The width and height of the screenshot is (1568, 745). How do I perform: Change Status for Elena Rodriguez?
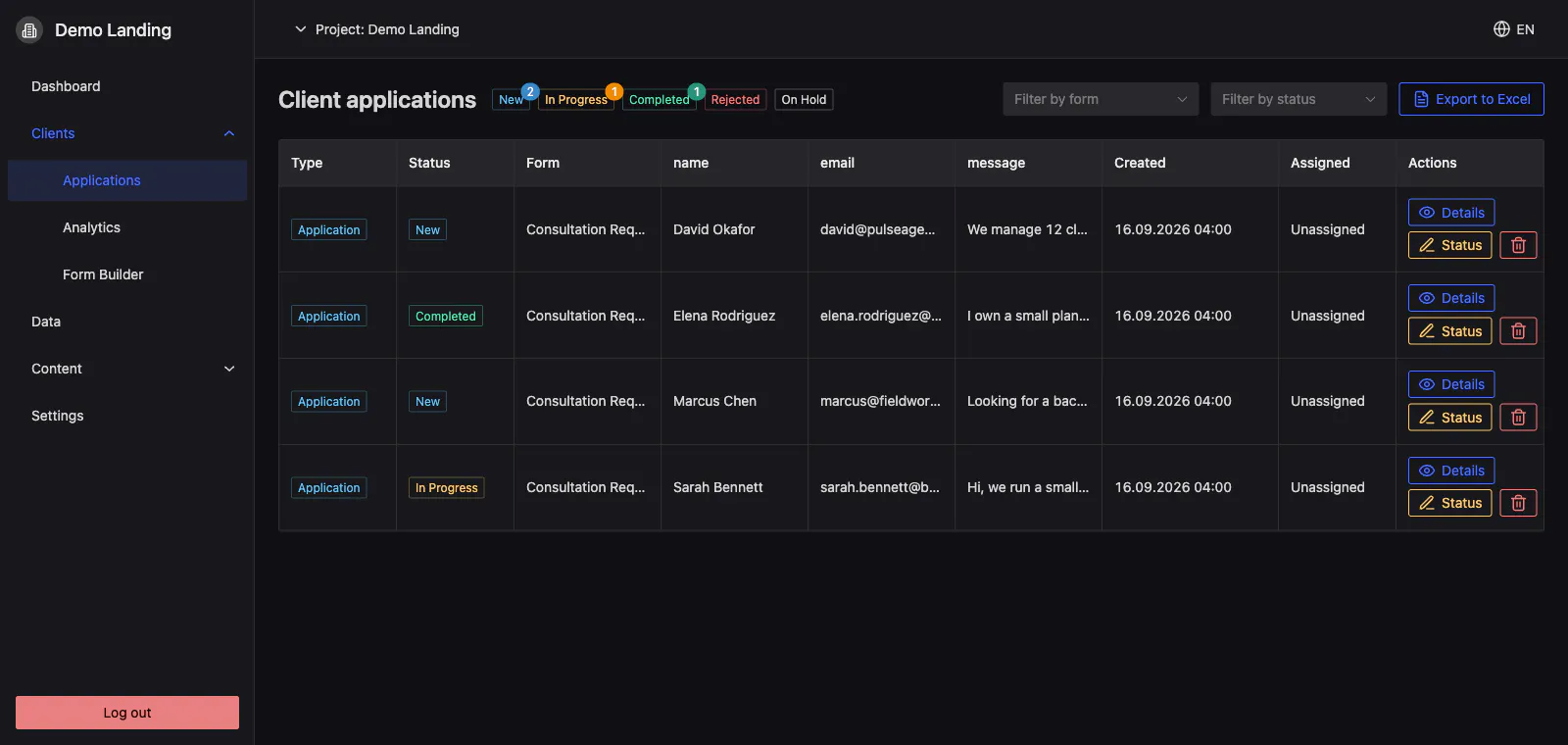[1450, 331]
